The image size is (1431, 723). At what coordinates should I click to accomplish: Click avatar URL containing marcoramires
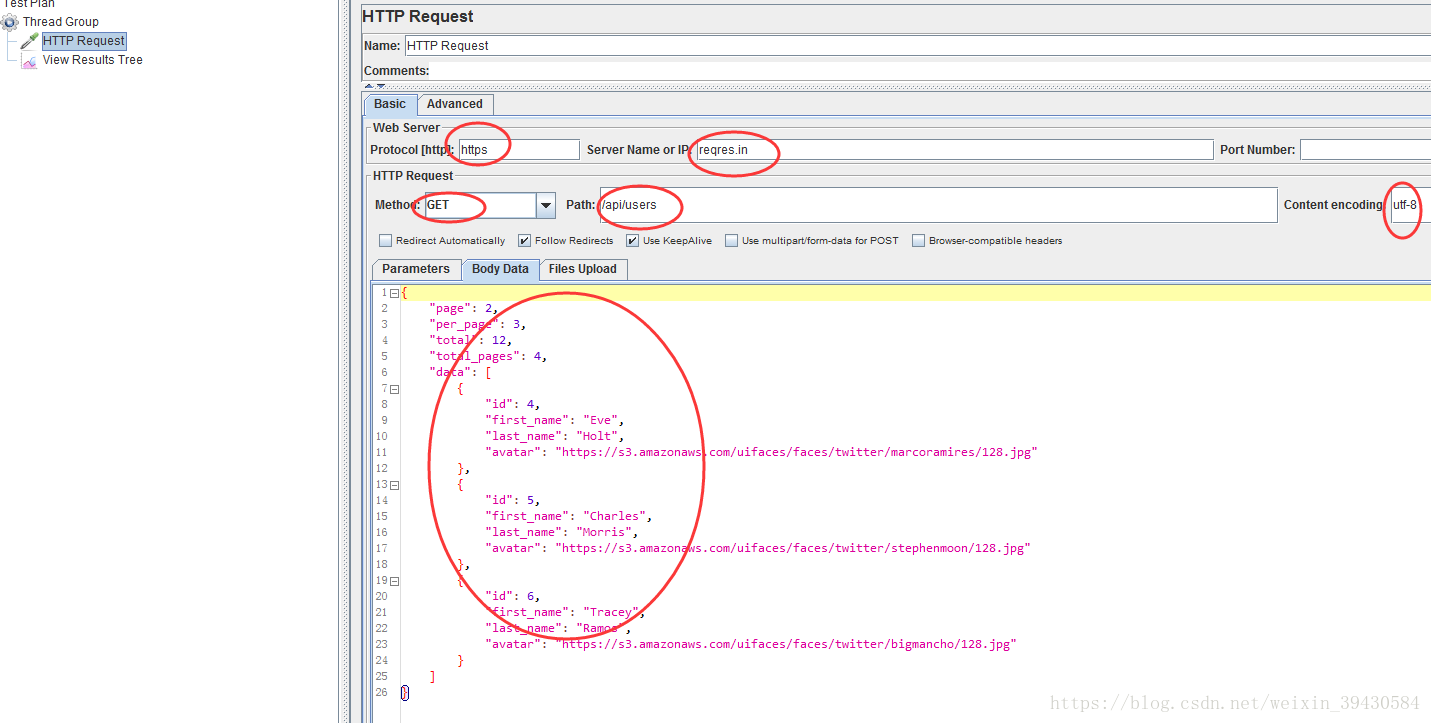[796, 453]
